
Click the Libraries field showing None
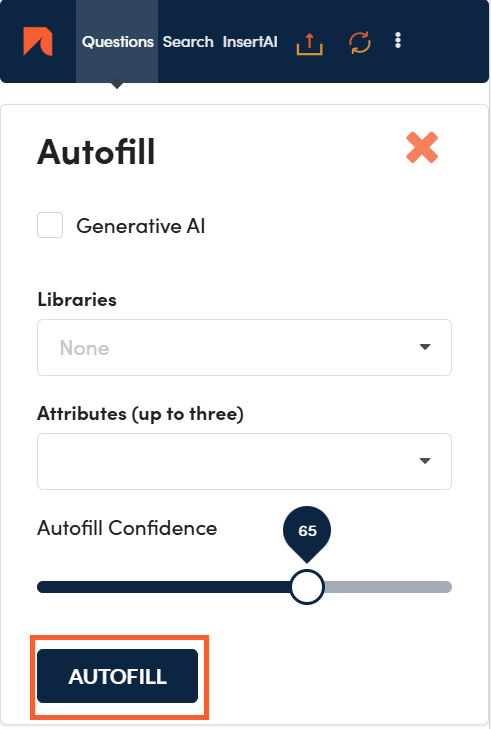[x=244, y=347]
